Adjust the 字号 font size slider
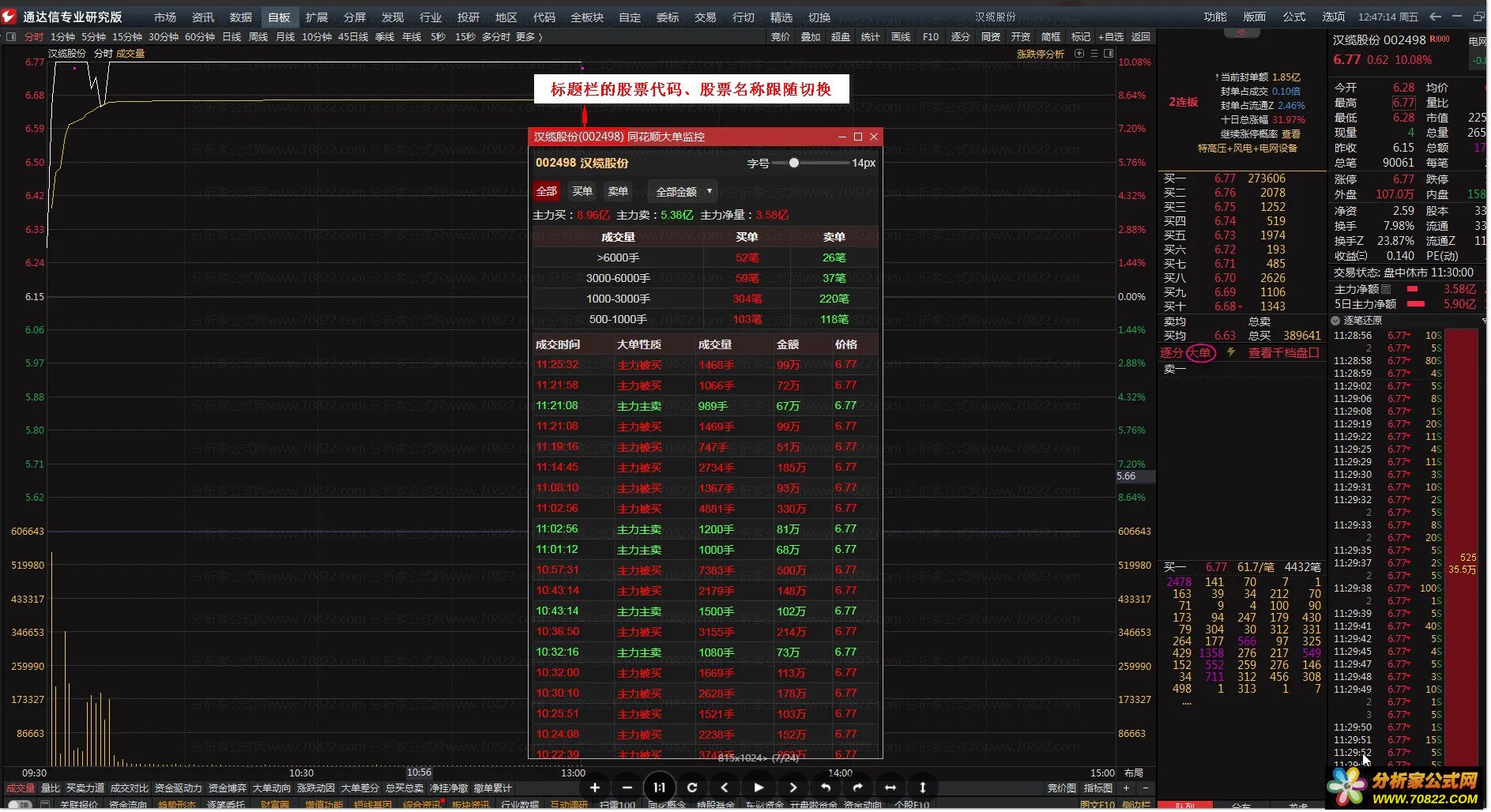This screenshot has height=812, width=1491. click(794, 163)
